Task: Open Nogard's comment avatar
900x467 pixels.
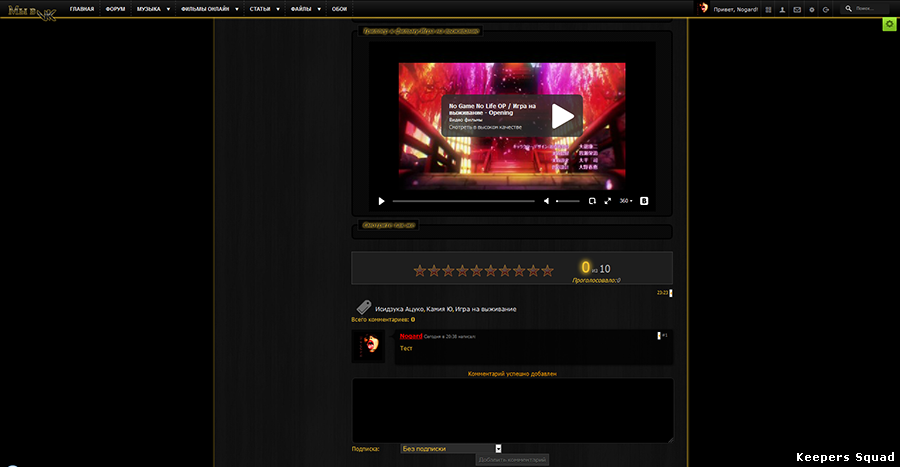Action: 368,346
